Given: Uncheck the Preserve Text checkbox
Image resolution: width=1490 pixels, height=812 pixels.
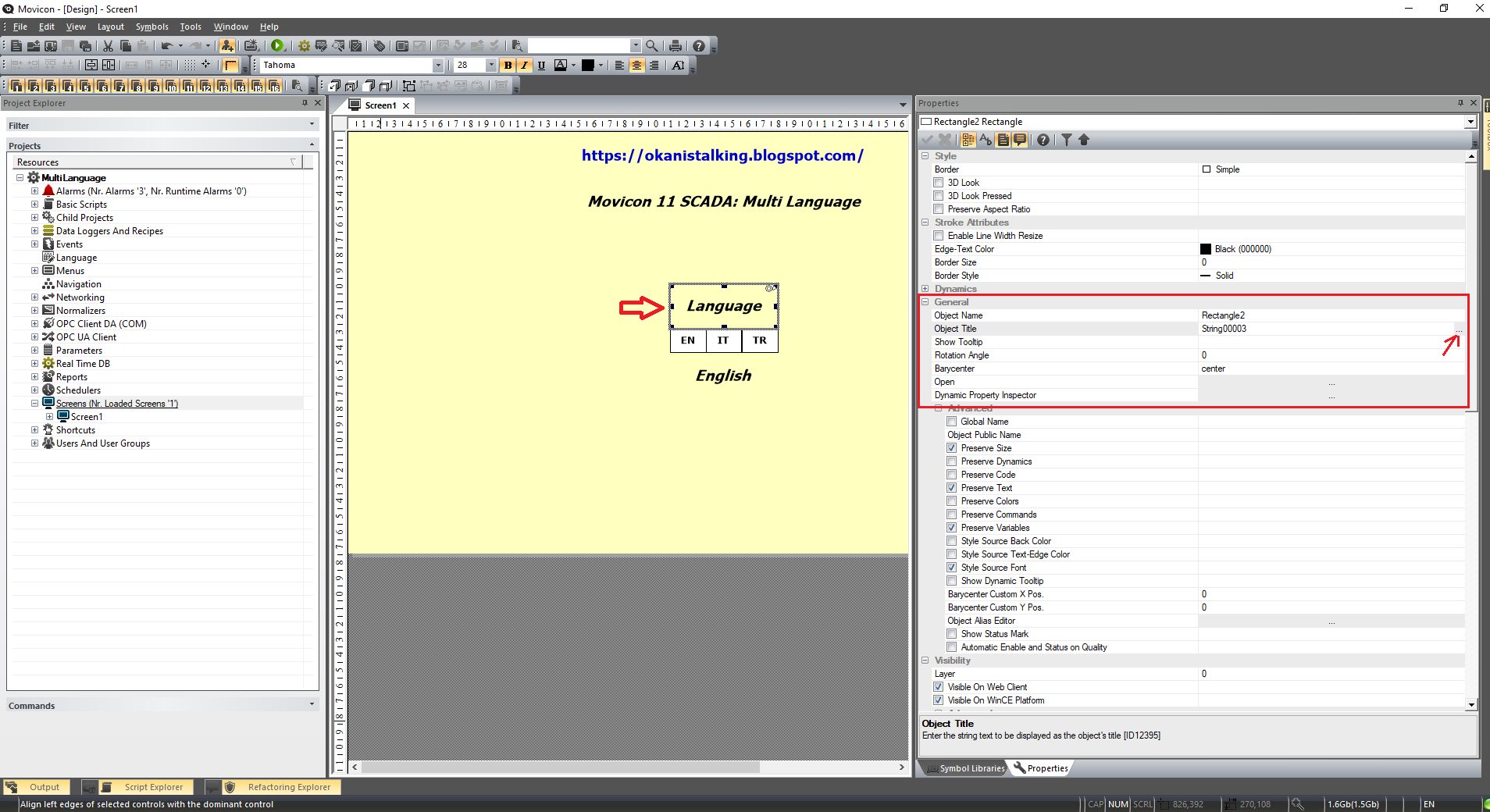Looking at the screenshot, I should point(952,488).
